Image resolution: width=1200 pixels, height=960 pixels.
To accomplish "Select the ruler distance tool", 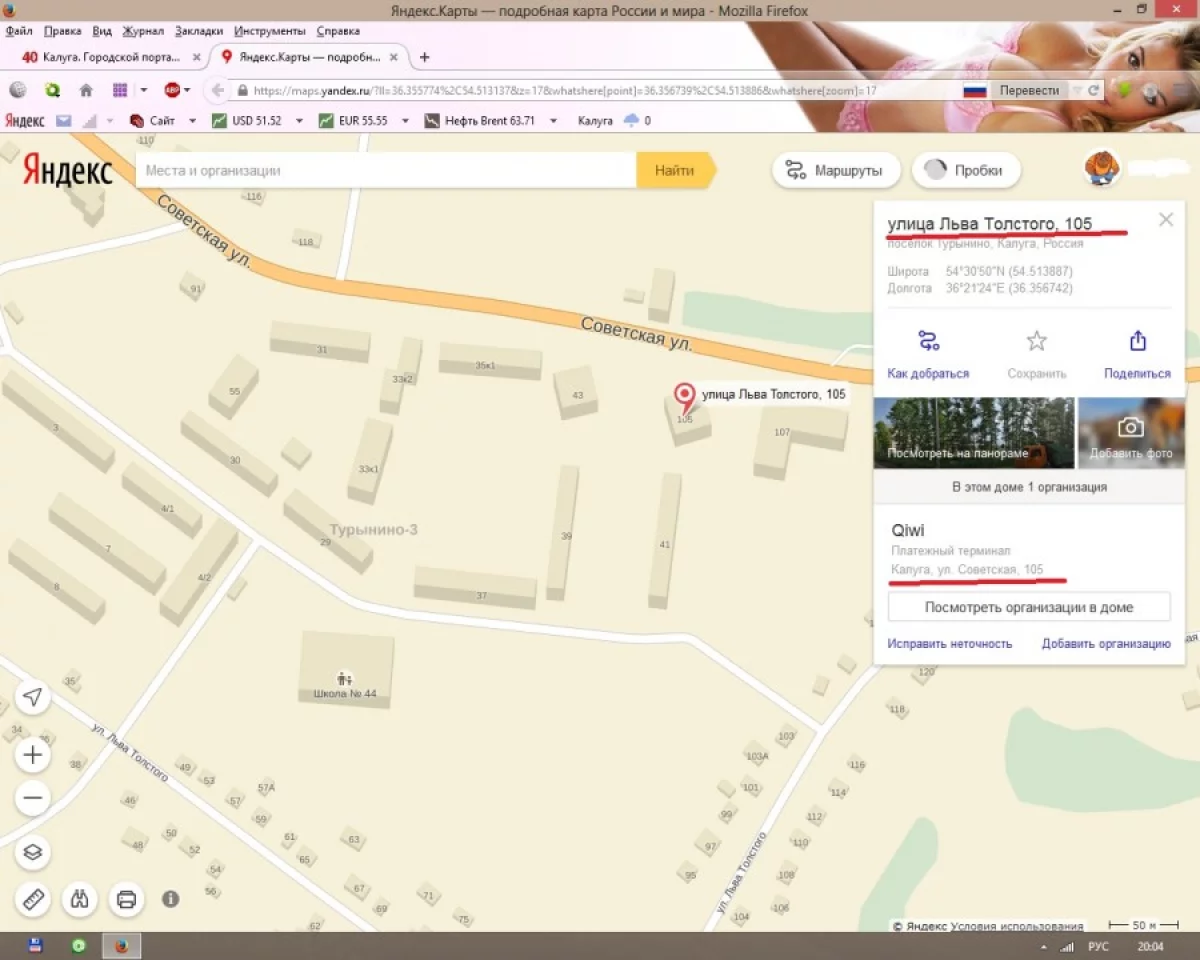I will pyautogui.click(x=33, y=899).
